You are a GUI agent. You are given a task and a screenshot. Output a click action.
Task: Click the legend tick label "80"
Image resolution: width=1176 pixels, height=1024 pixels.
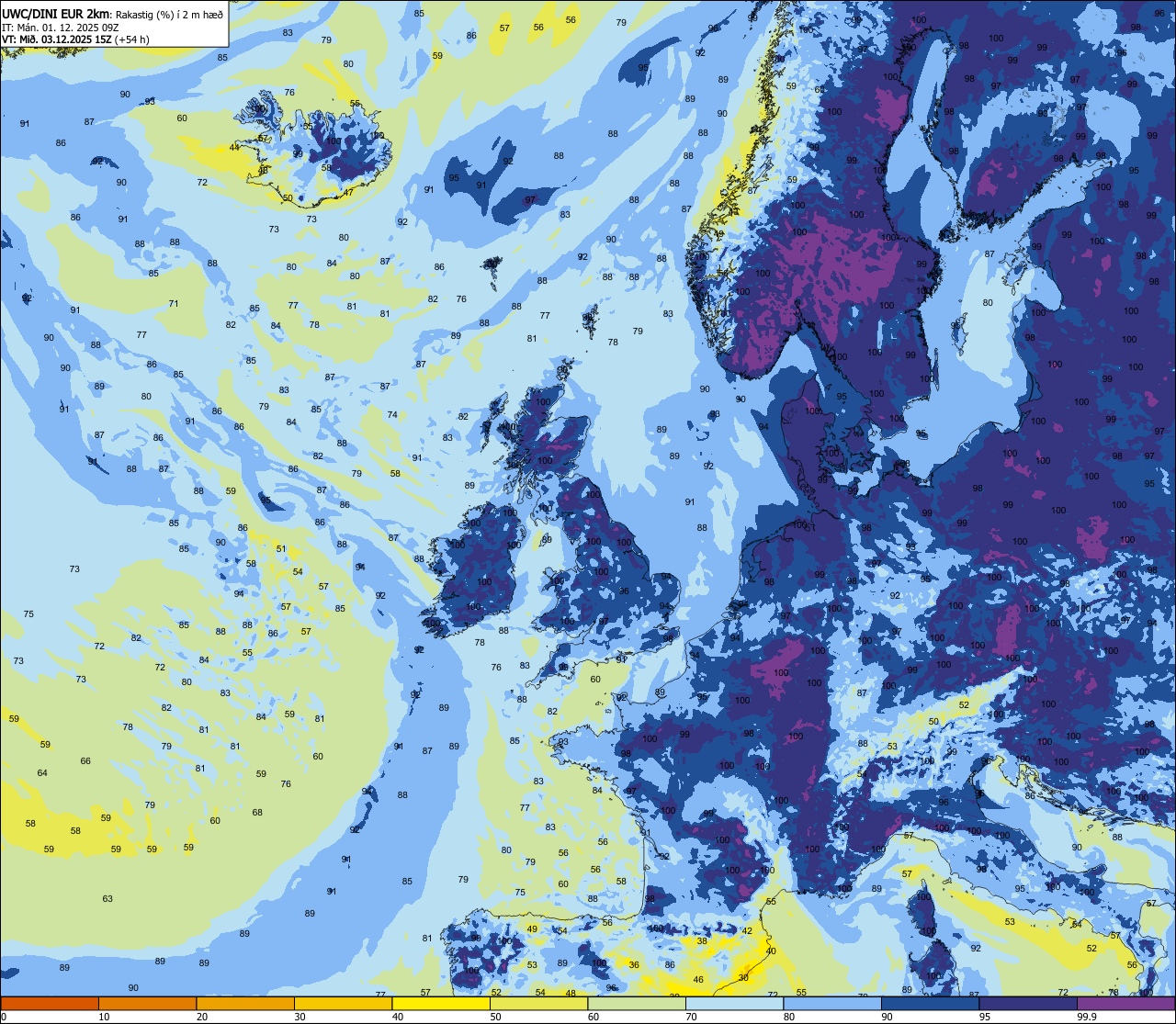coord(789,1017)
